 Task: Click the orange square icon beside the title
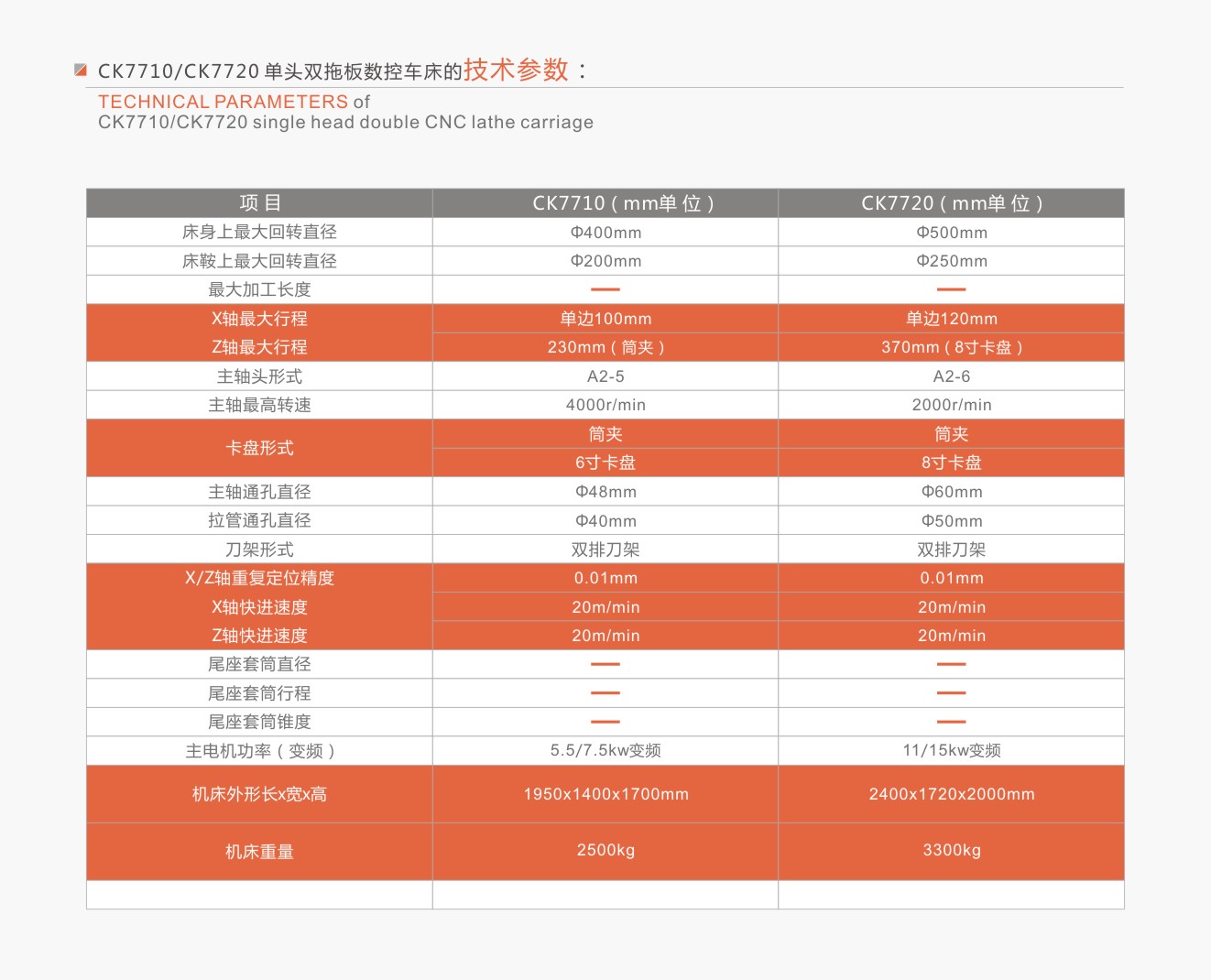[81, 70]
